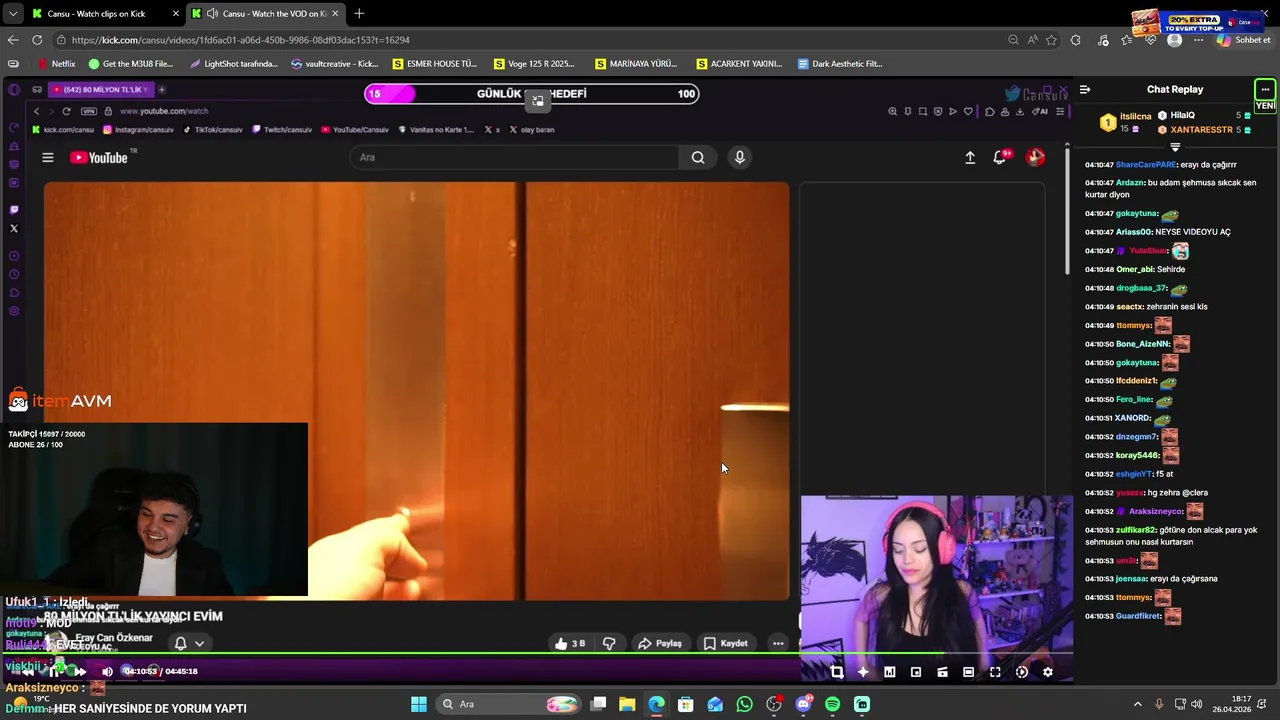Open the ACARKENT YAKINI... bookmark

pos(739,63)
